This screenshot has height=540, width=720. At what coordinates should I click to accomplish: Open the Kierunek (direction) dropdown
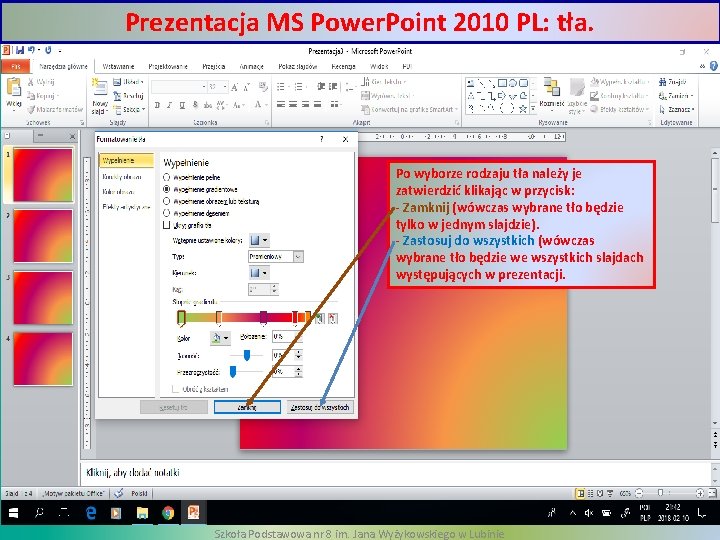pyautogui.click(x=259, y=273)
